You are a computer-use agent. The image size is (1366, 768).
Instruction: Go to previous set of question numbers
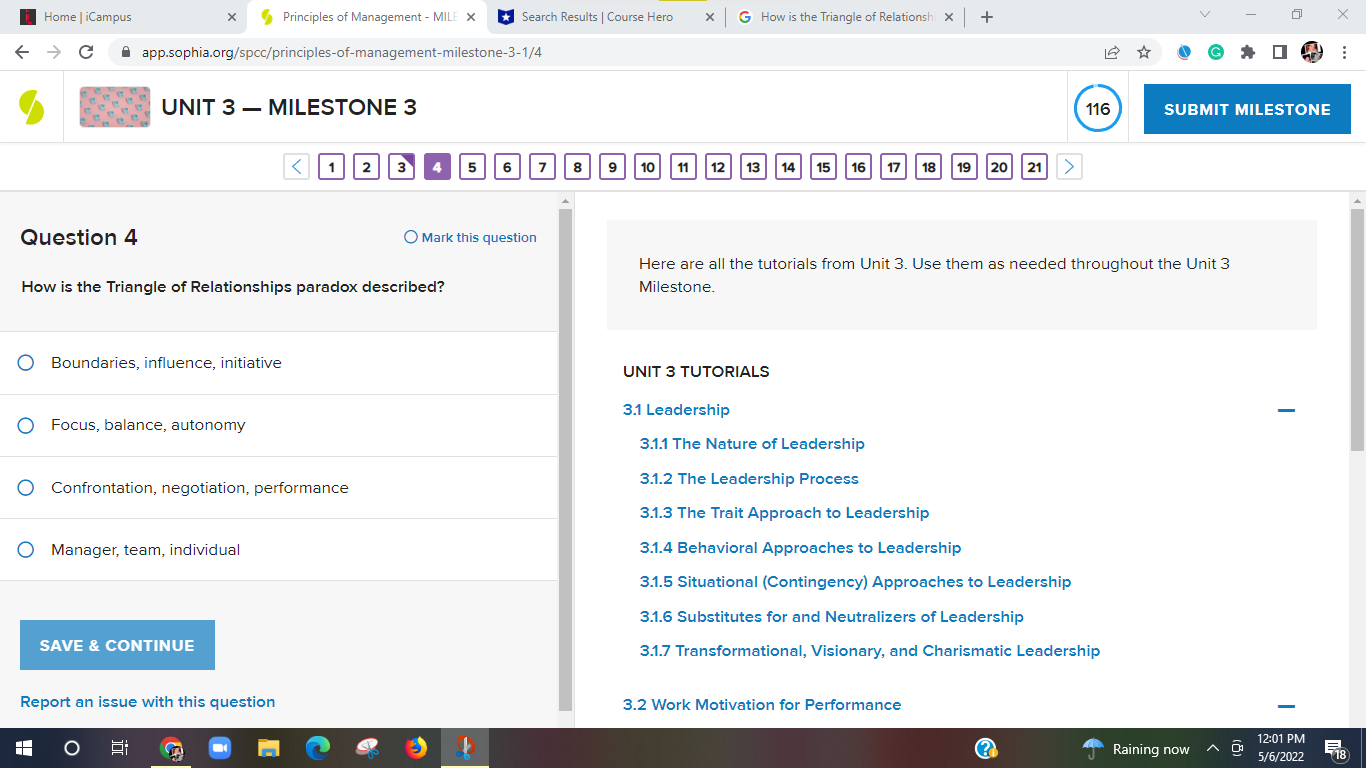coord(296,167)
